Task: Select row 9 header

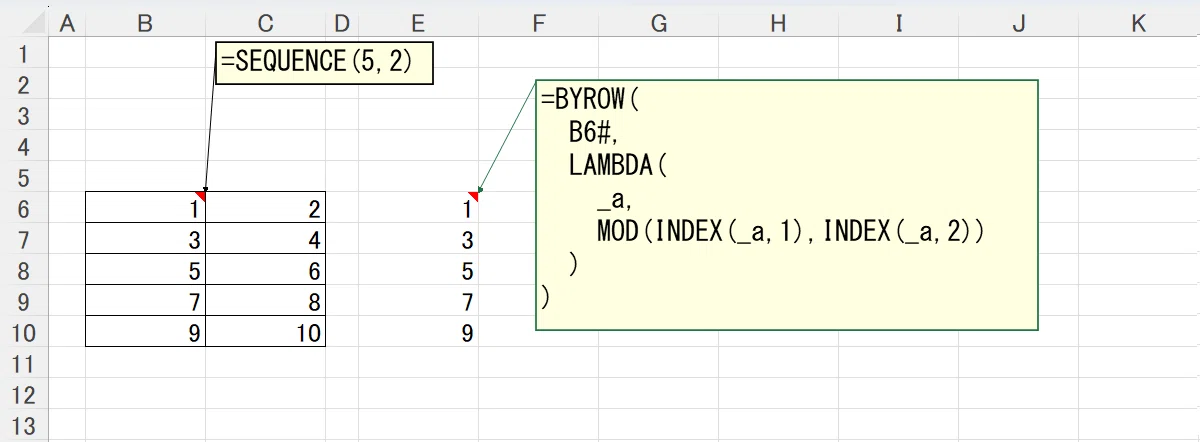Action: click(24, 301)
